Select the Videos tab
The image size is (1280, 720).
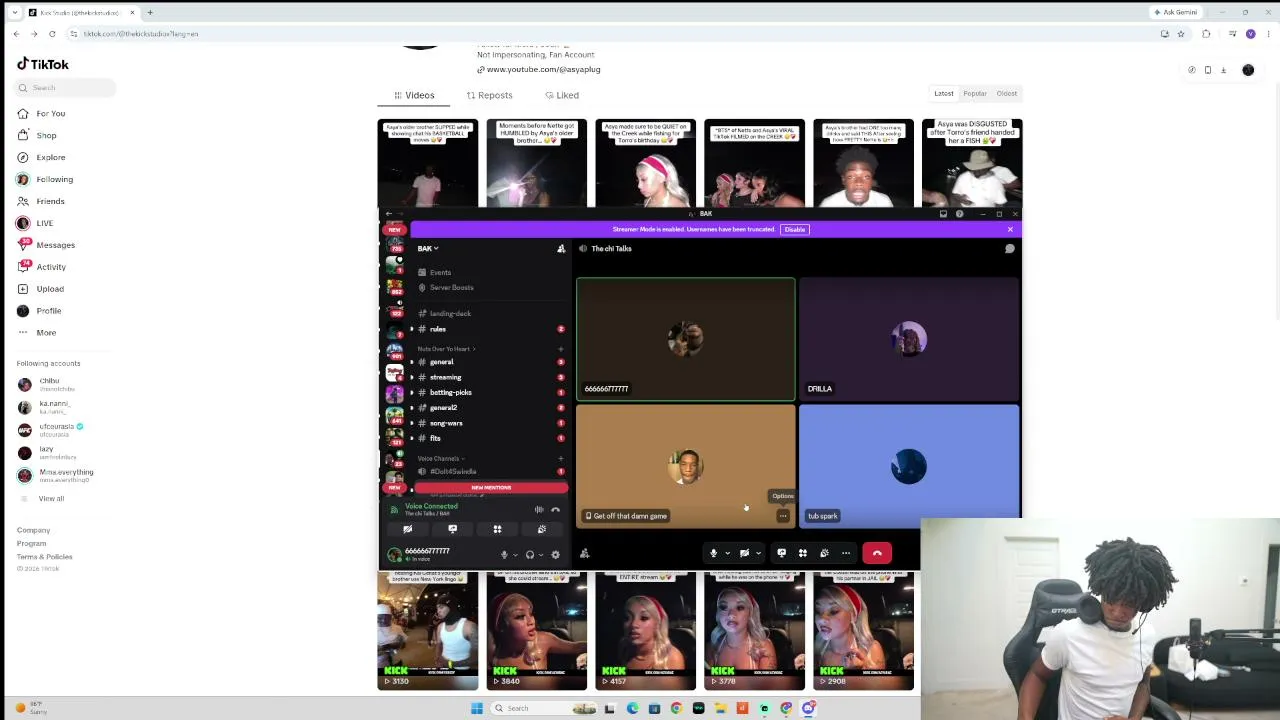(414, 95)
